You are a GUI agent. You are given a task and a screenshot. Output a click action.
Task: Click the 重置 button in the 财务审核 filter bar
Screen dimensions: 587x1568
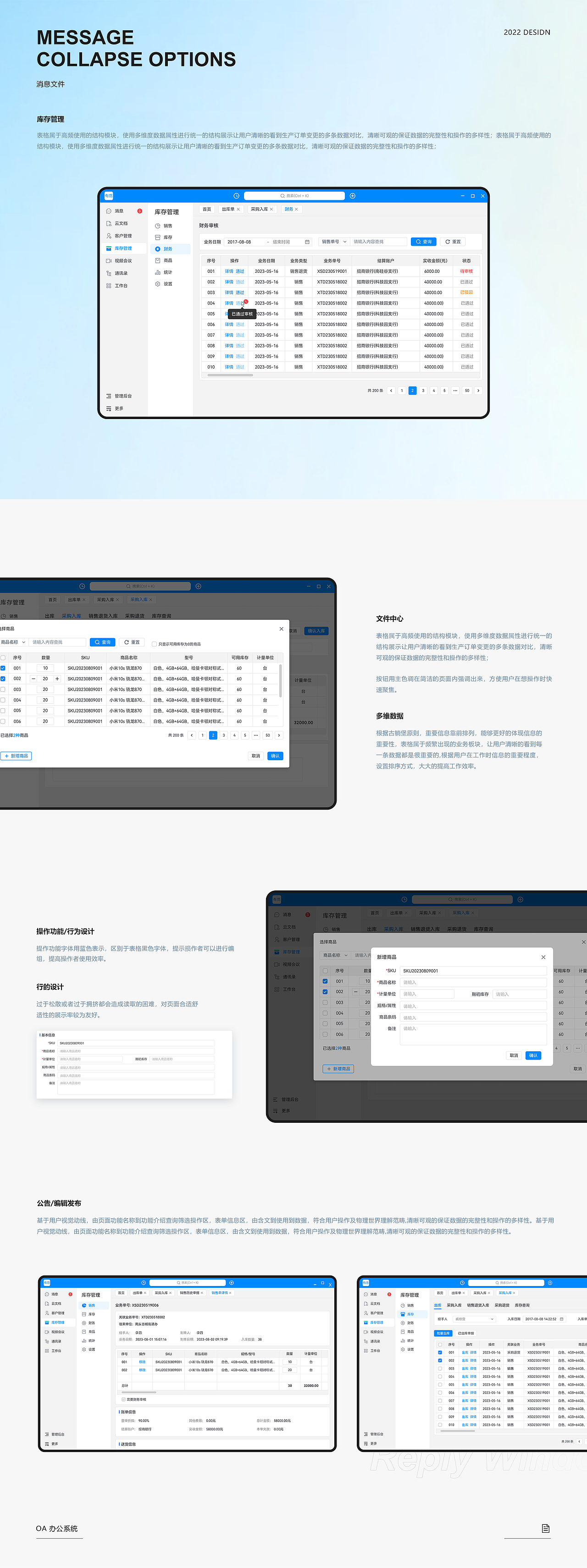click(x=453, y=242)
